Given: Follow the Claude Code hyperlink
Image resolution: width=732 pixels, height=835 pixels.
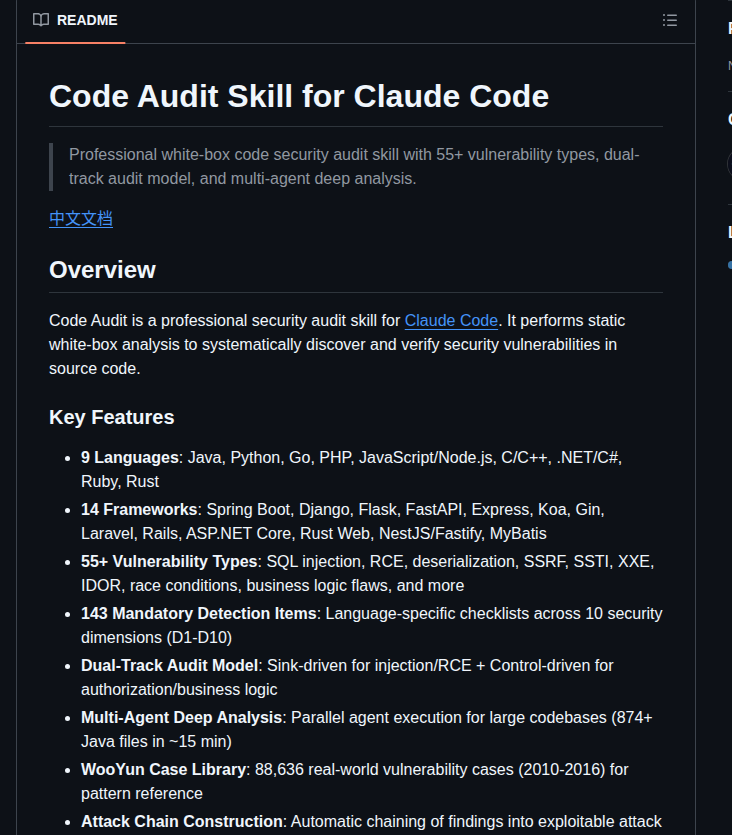Looking at the screenshot, I should (x=451, y=321).
